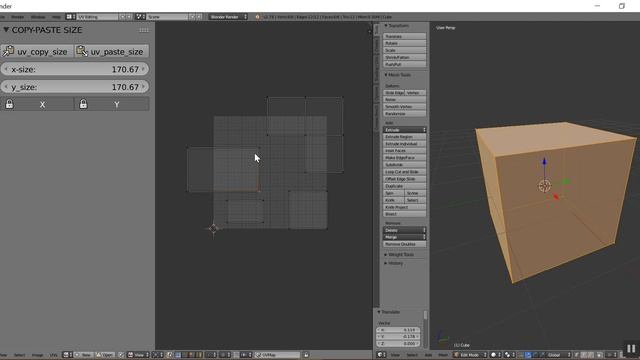Open the Mesh menu in 3D view header
The width and height of the screenshot is (640, 360).
[443, 355]
